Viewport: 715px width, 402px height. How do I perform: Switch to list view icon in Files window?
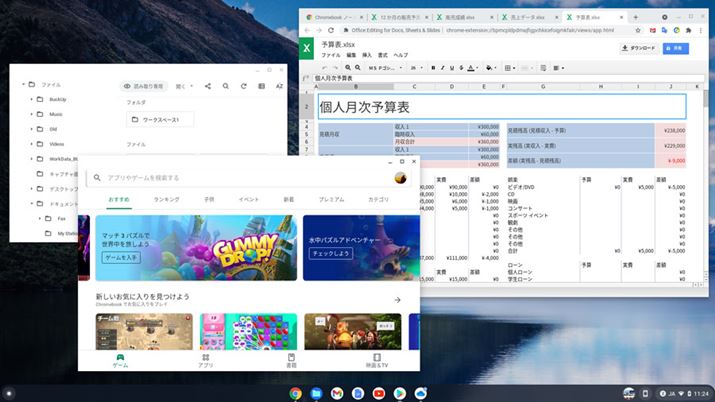point(261,86)
